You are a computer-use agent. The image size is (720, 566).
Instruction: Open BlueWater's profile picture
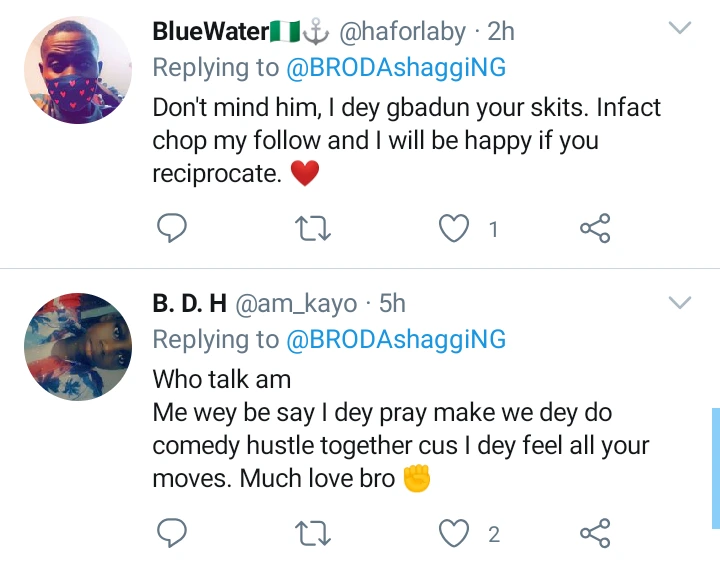point(78,70)
